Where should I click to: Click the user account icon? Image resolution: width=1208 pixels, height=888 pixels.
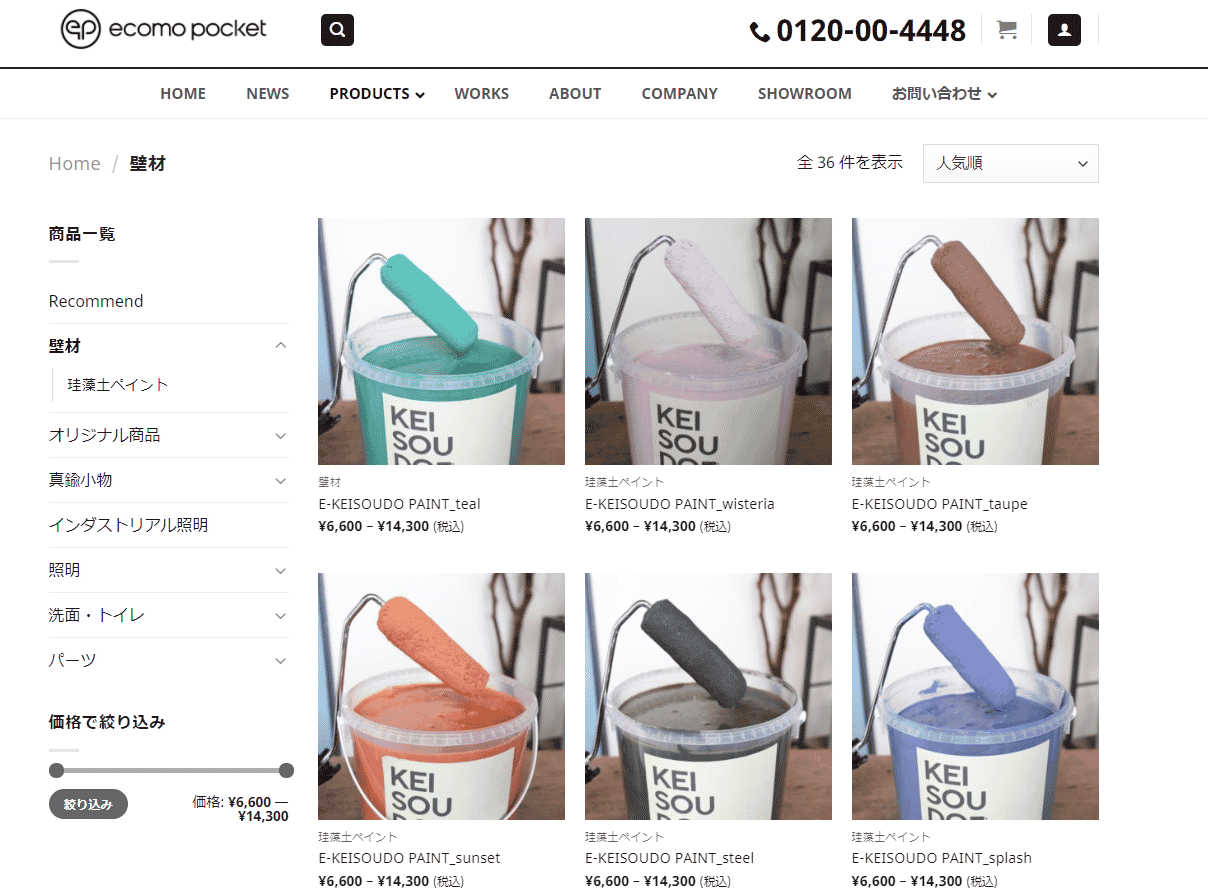(1064, 30)
